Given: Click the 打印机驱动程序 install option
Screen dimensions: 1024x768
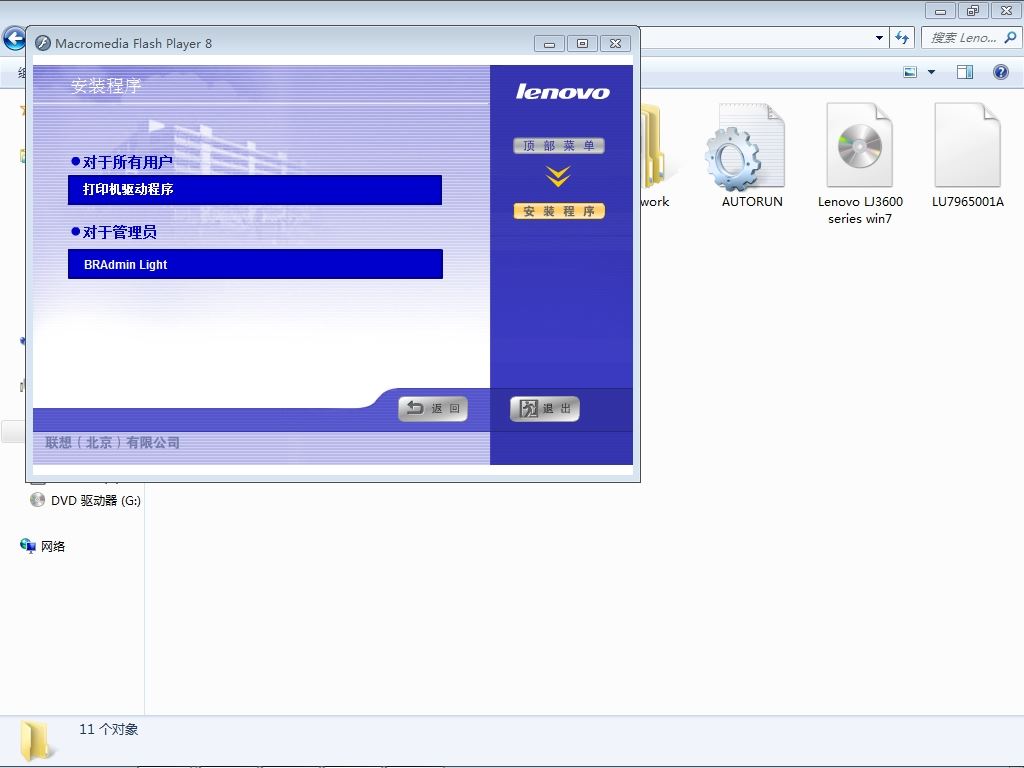Looking at the screenshot, I should [x=255, y=189].
